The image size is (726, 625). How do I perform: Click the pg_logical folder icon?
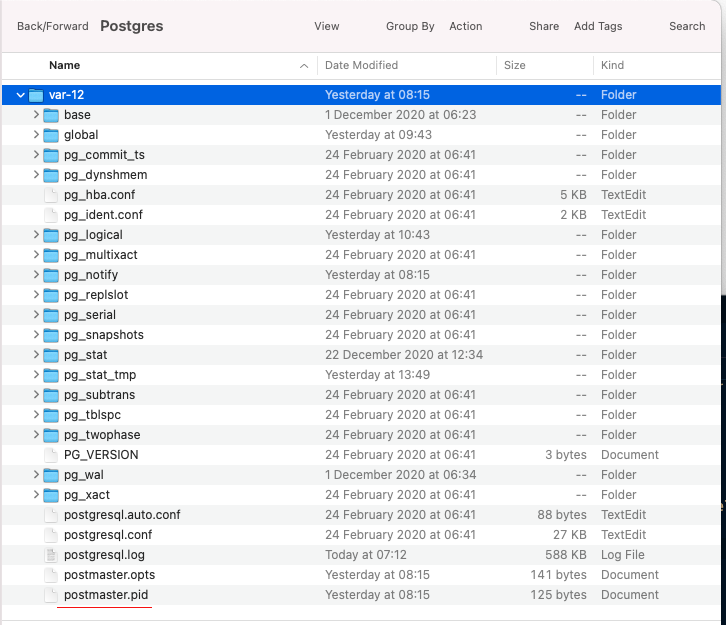(x=51, y=235)
